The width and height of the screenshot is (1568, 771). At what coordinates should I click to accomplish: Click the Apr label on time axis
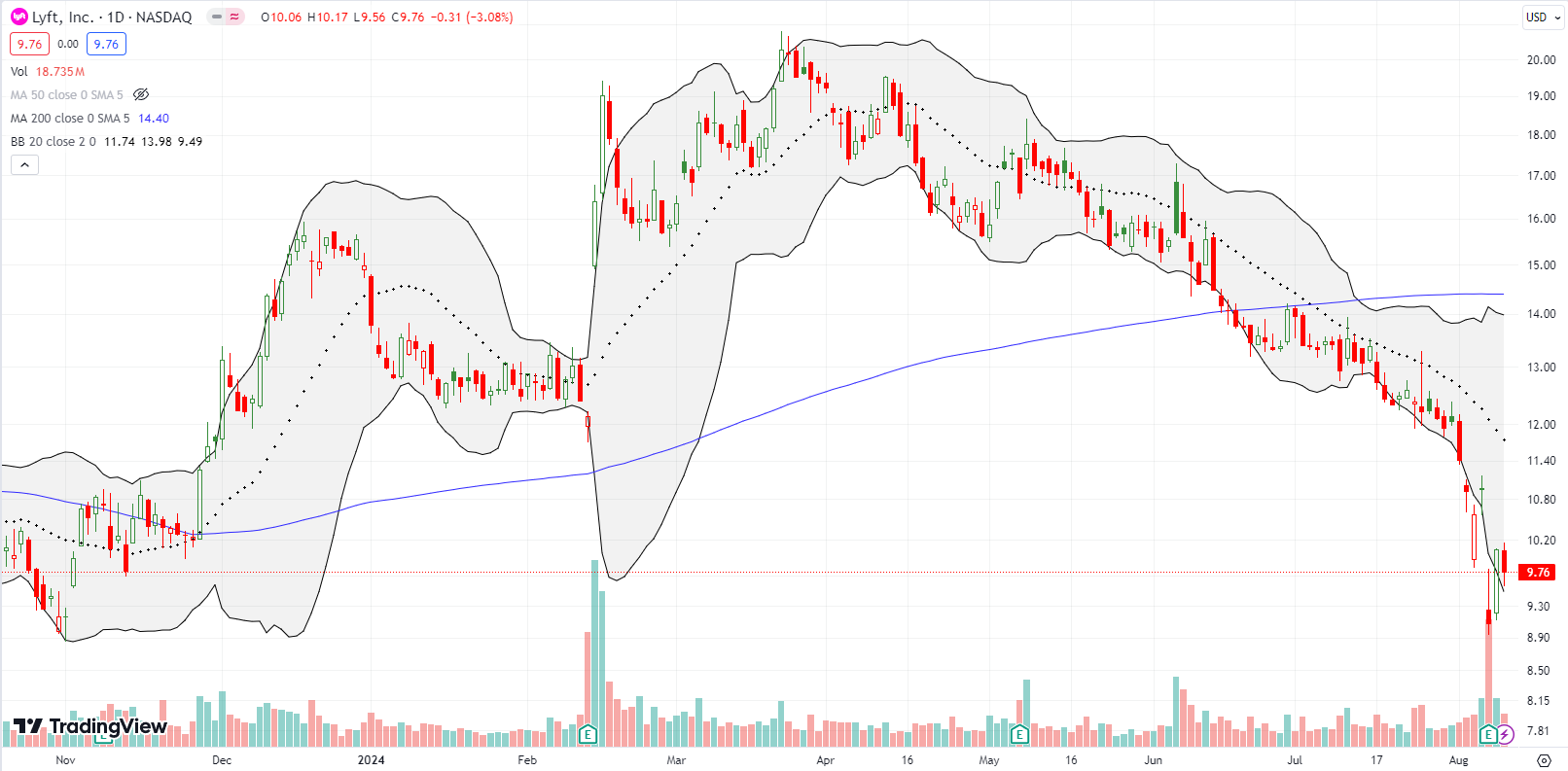click(826, 760)
